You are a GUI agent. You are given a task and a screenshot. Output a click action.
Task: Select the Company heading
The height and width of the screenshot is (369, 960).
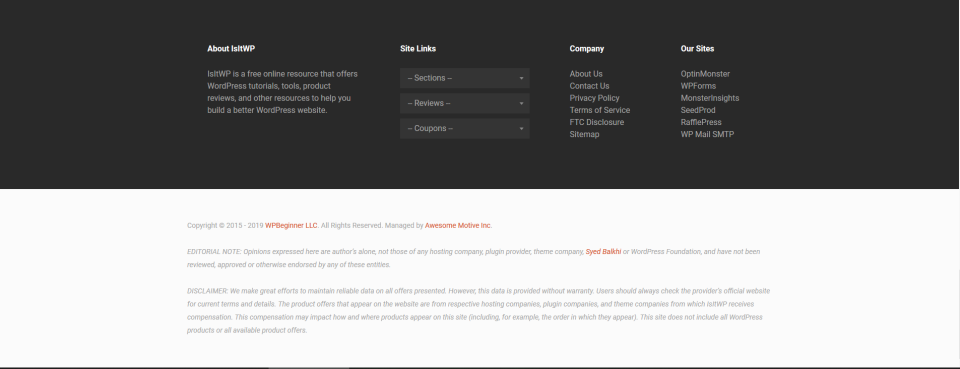pyautogui.click(x=587, y=49)
